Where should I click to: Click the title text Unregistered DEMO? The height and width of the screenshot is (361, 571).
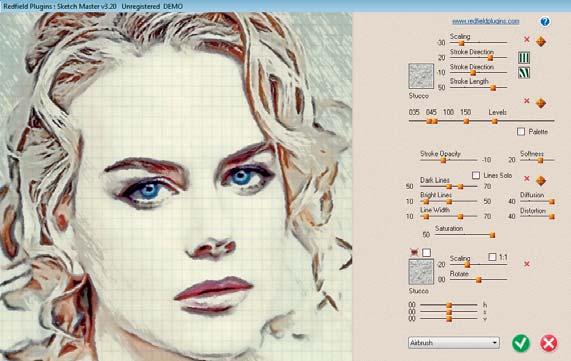pos(152,6)
